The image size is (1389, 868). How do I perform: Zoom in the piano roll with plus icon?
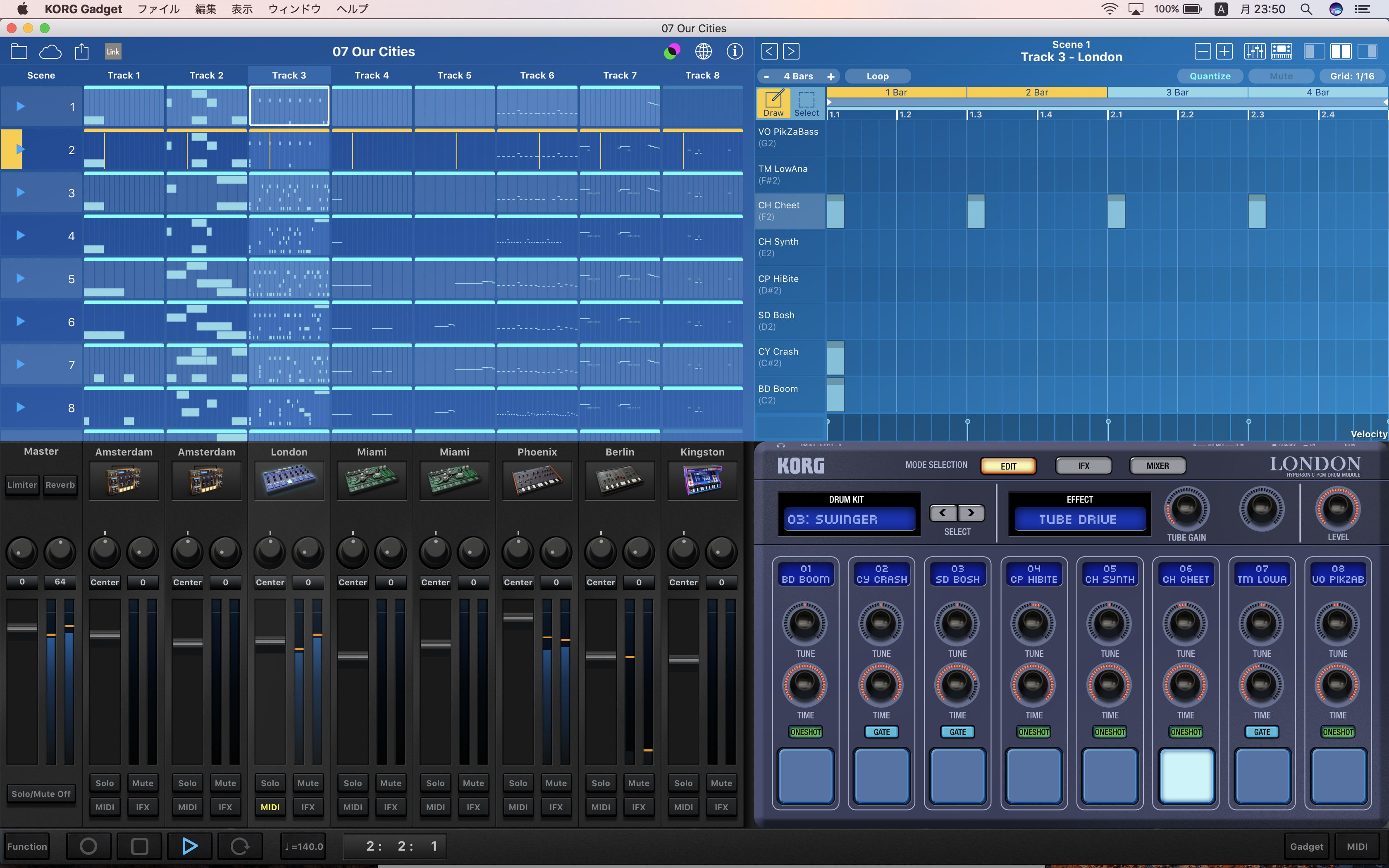pyautogui.click(x=1224, y=51)
